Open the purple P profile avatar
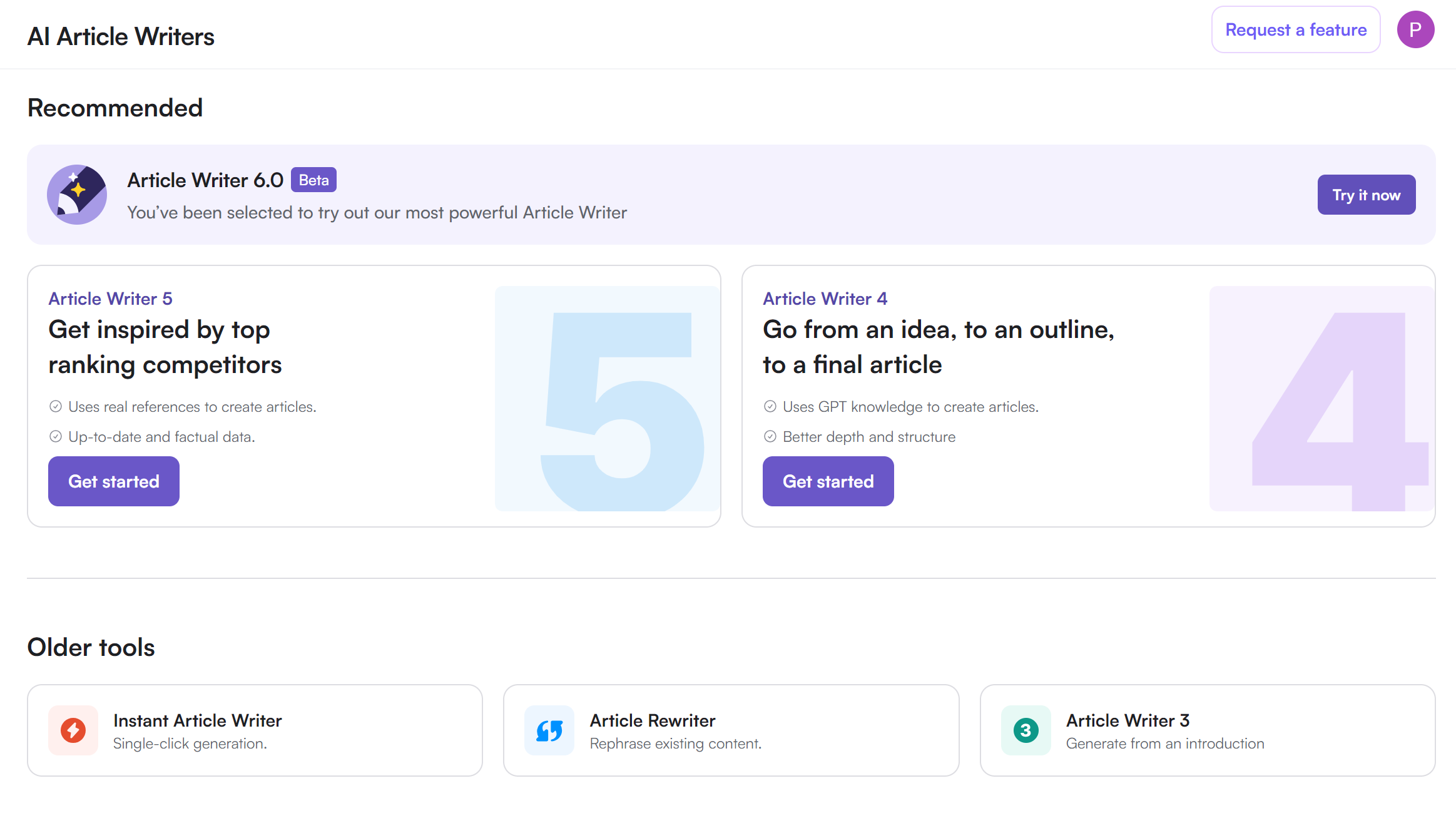This screenshot has height=813, width=1456. tap(1415, 29)
